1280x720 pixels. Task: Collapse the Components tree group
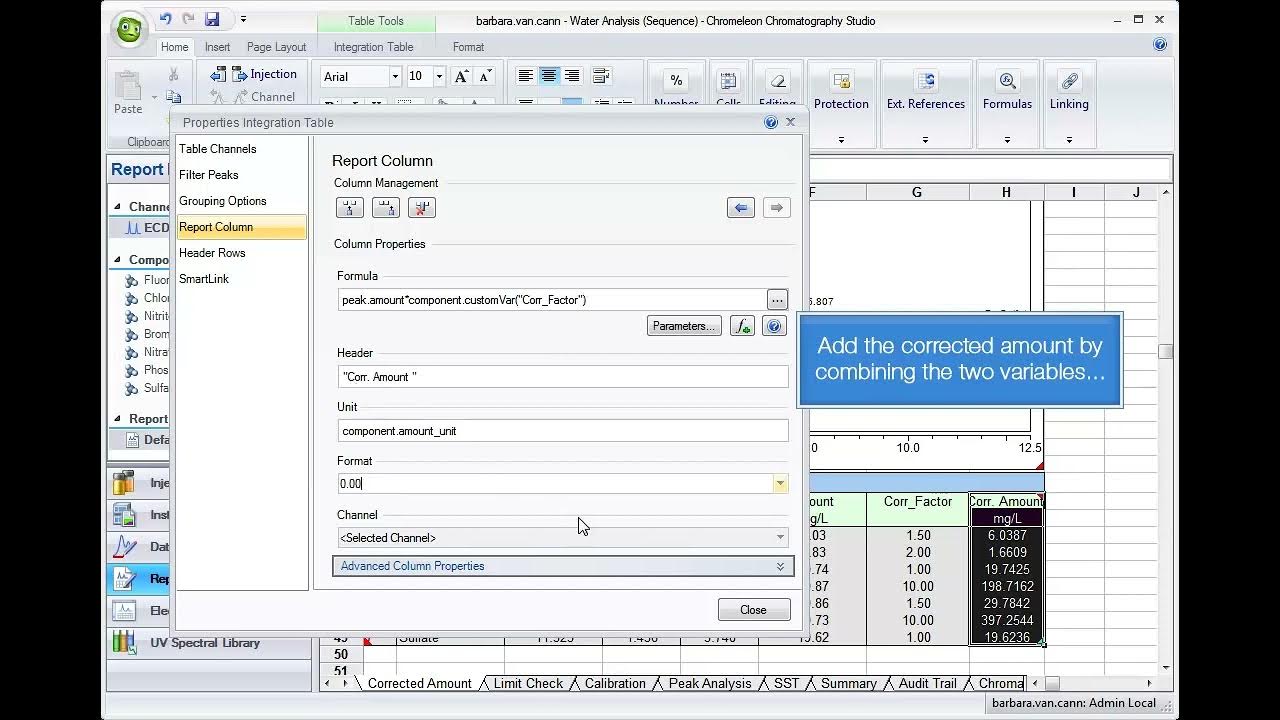point(118,260)
